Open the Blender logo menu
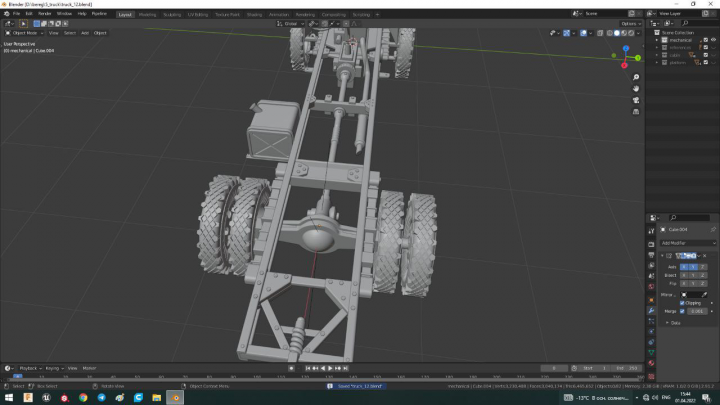The image size is (720, 405). click(x=6, y=14)
